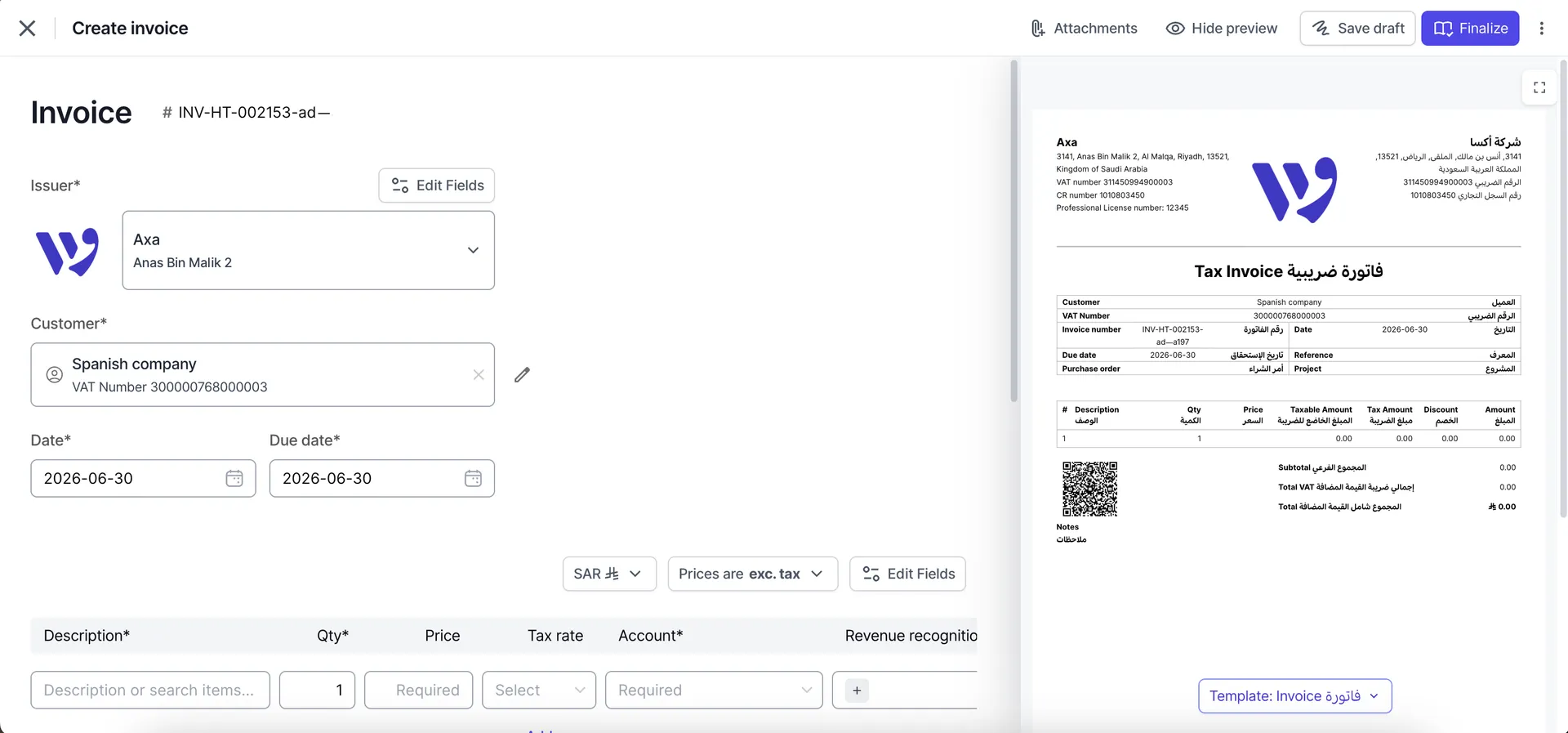Close the Create invoice dialog
1568x733 pixels.
tap(27, 29)
